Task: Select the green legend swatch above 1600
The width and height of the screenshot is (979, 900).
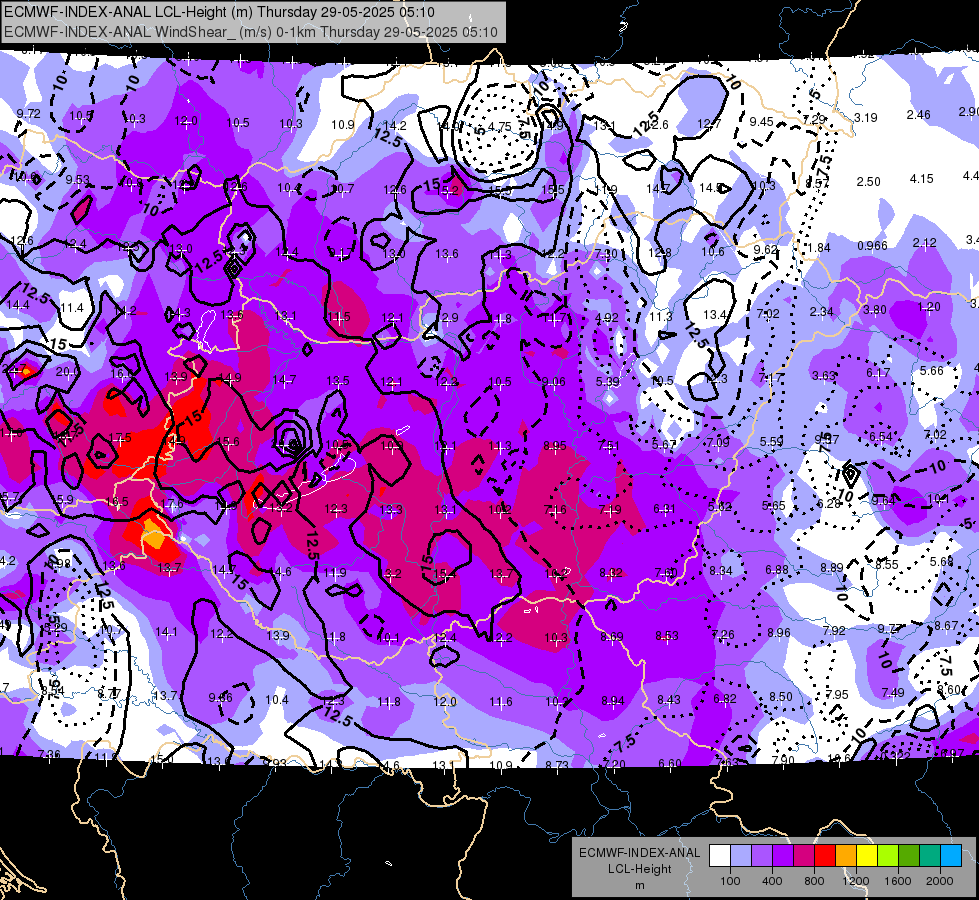Action: click(908, 856)
